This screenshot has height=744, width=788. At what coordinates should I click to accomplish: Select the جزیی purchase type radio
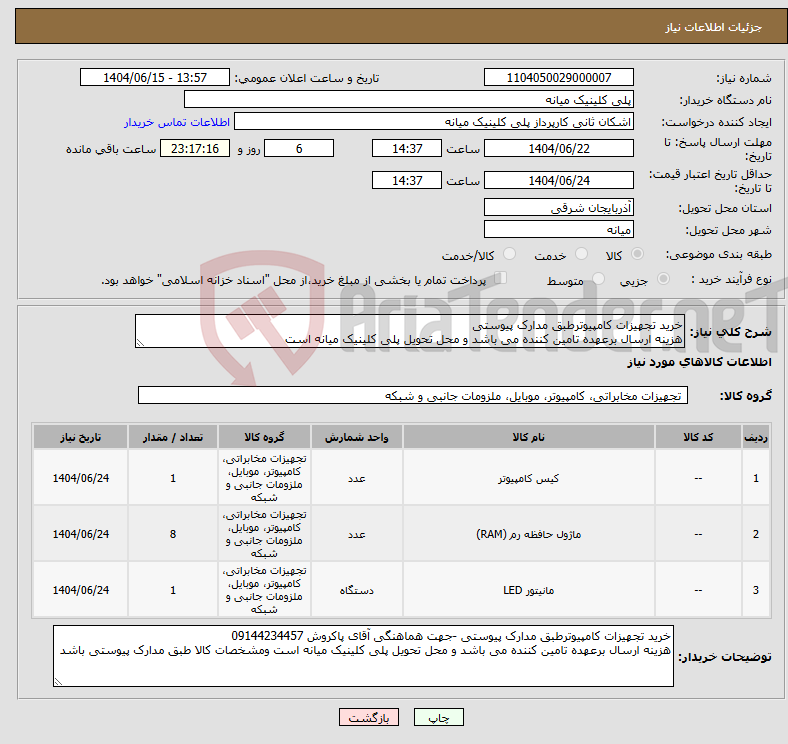click(663, 278)
